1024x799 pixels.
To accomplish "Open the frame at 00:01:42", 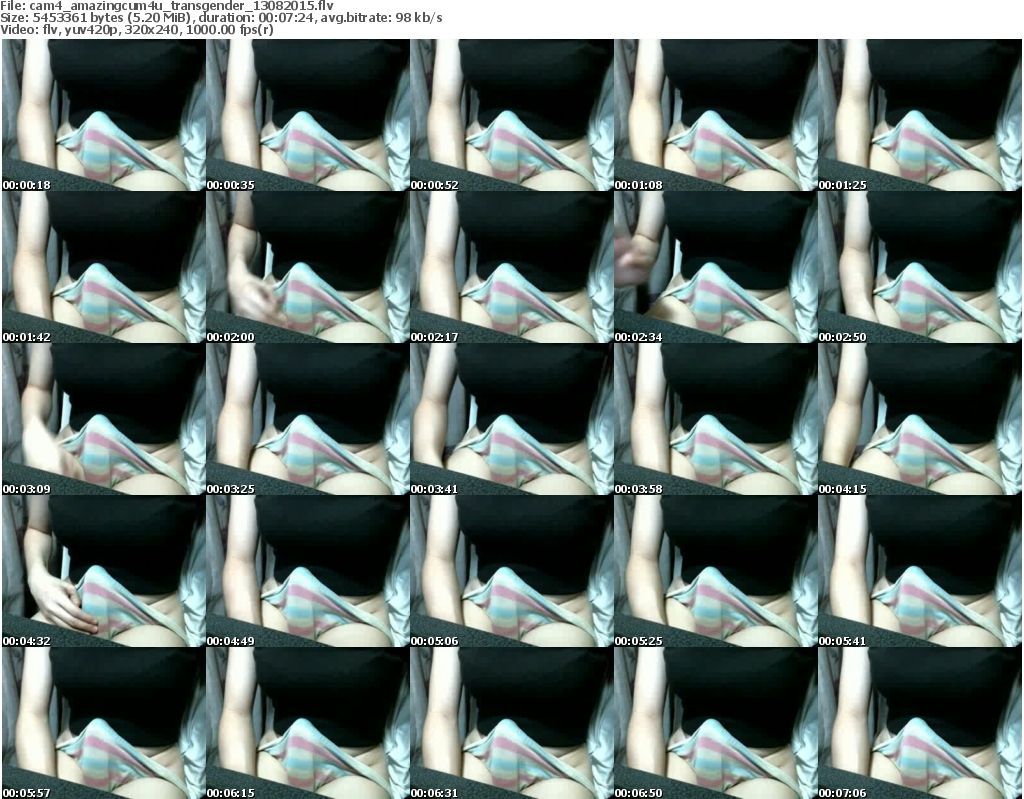I will [x=104, y=267].
